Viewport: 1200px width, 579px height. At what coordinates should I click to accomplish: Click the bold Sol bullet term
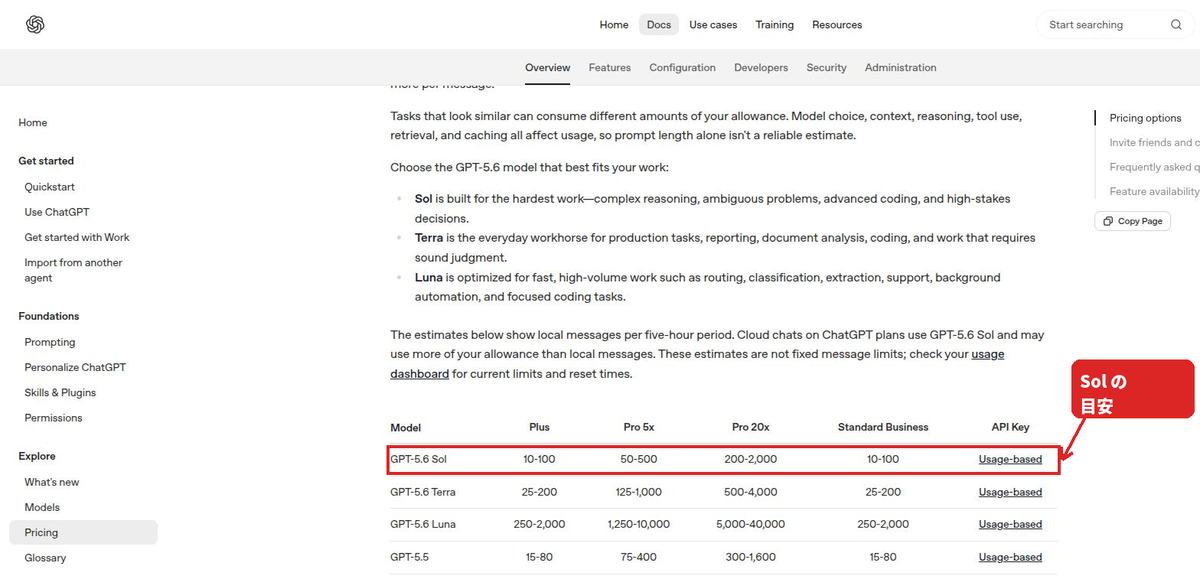pos(424,199)
